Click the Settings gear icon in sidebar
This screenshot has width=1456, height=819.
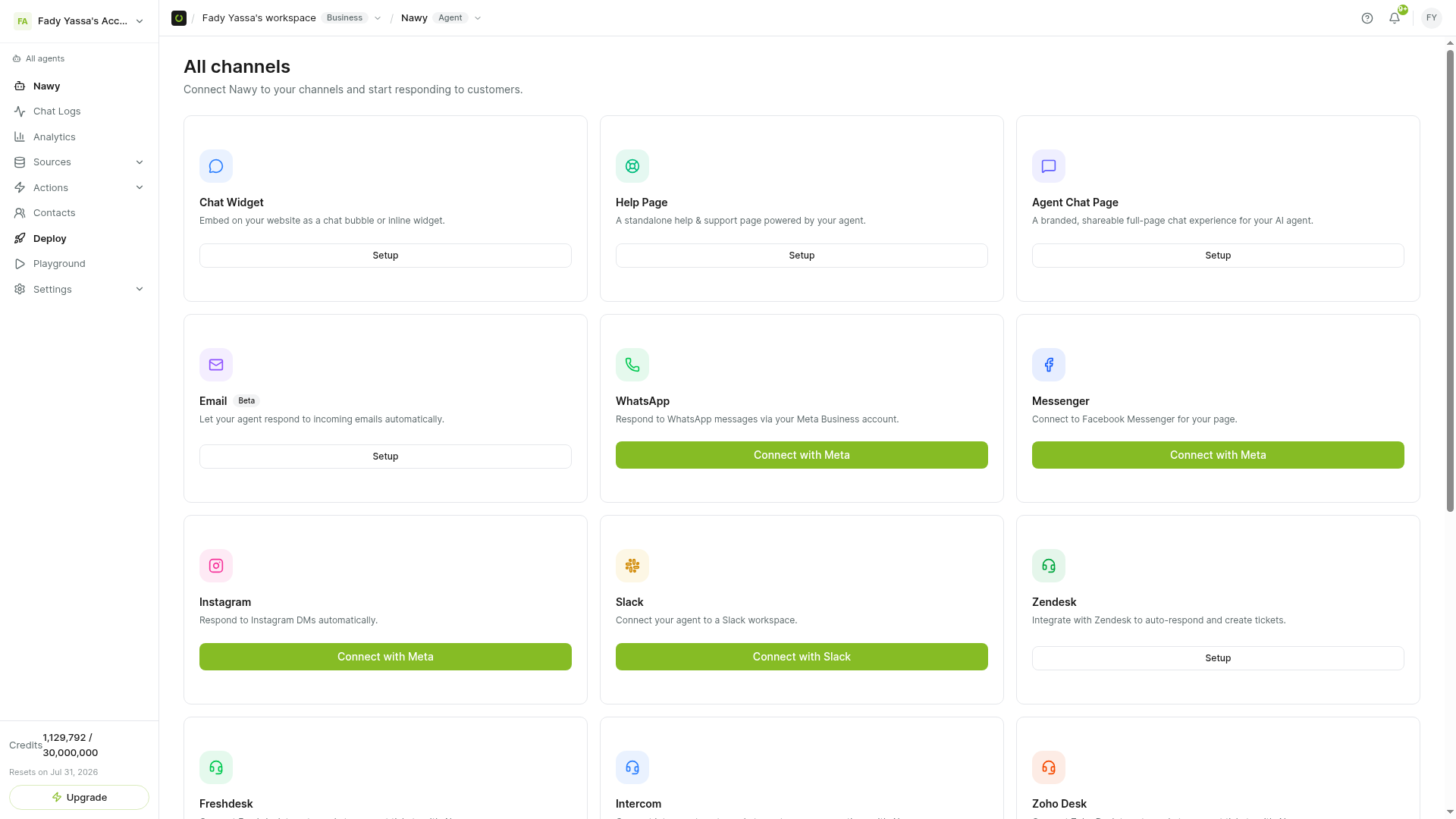click(20, 290)
